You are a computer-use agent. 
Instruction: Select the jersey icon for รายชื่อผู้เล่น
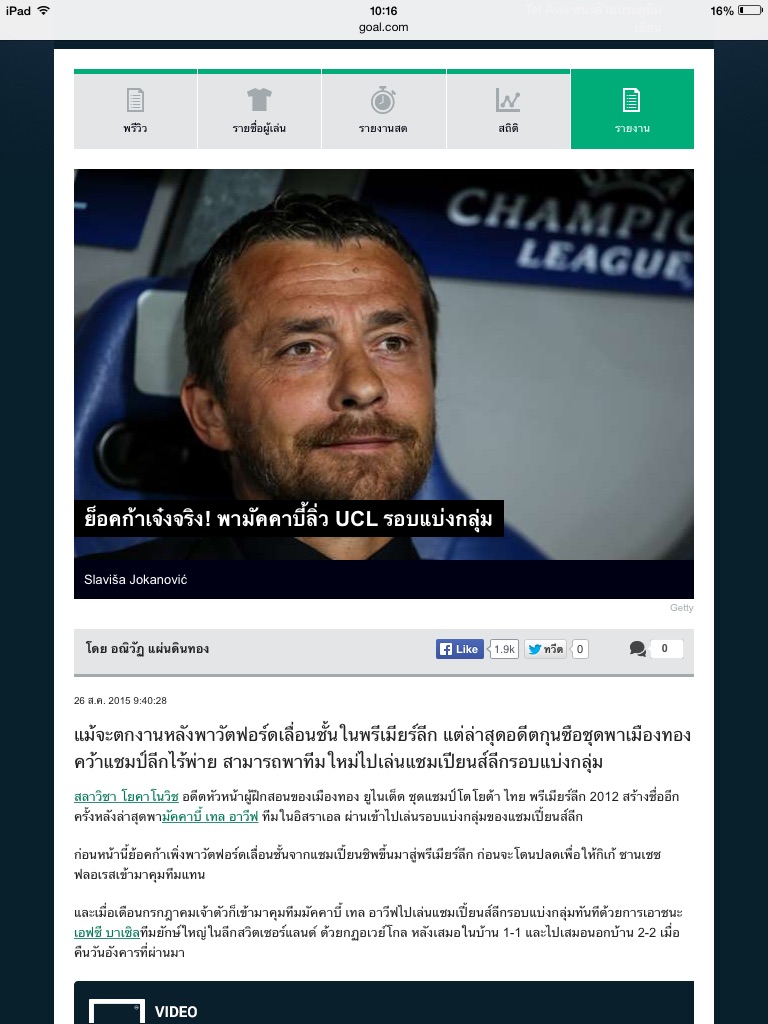coord(259,100)
